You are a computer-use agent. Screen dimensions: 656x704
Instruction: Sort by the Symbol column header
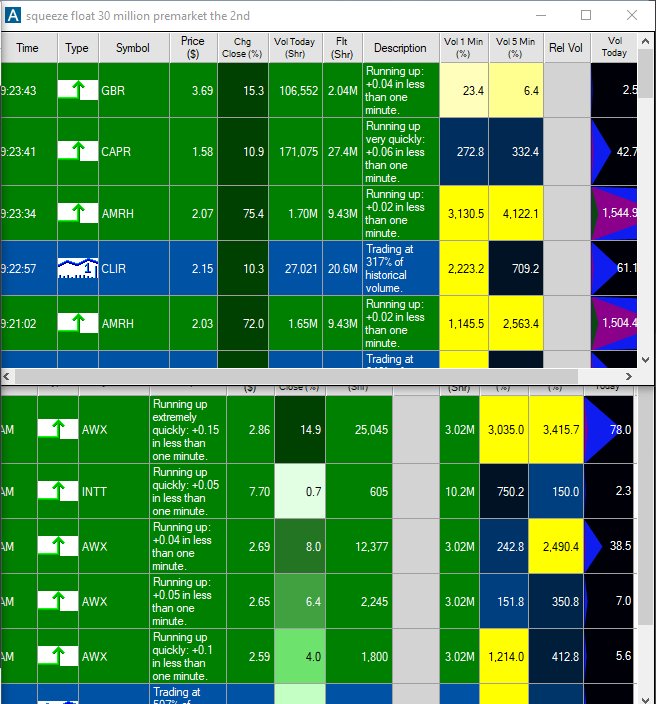(134, 48)
